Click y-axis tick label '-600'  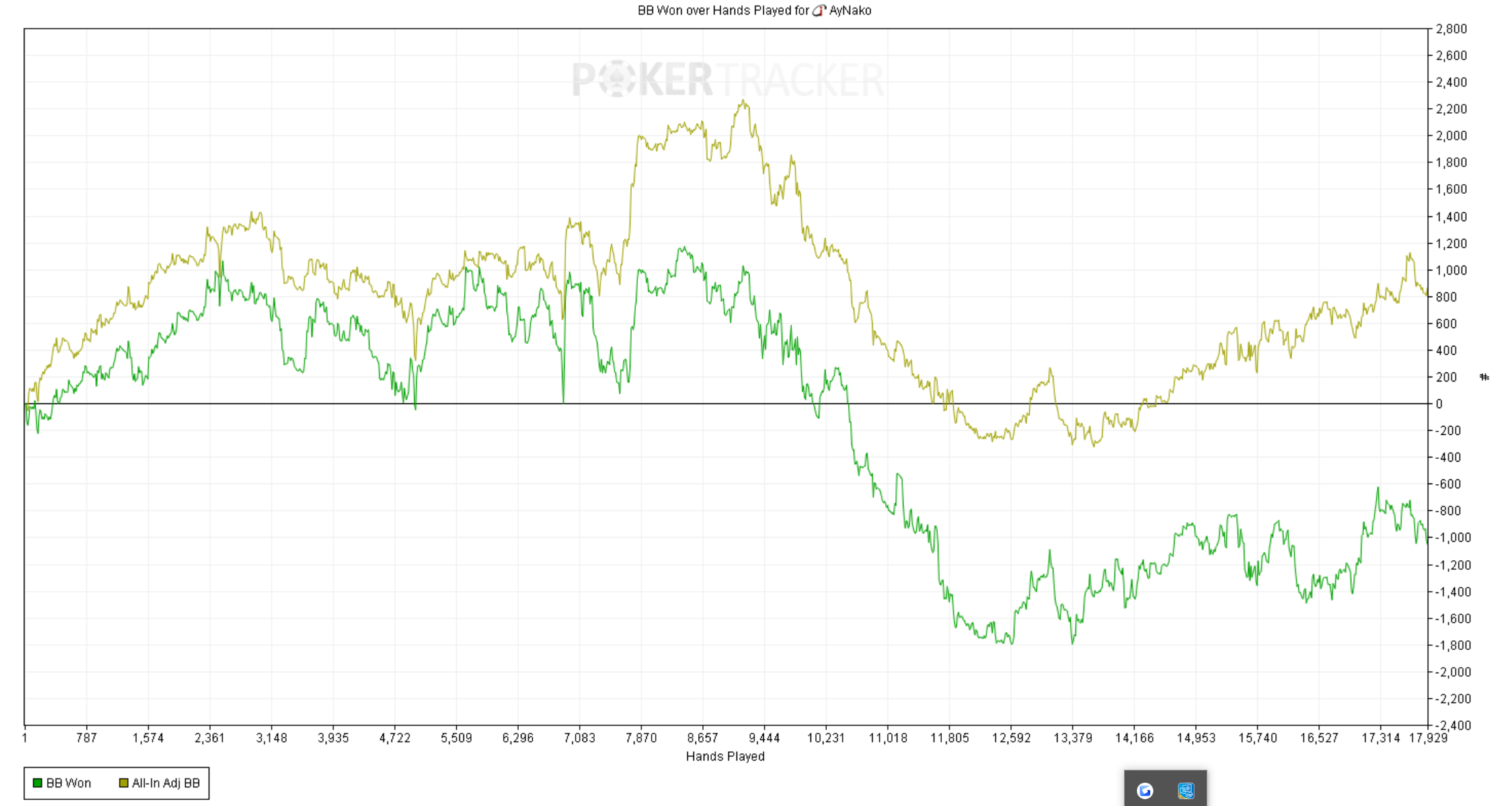pos(1448,484)
